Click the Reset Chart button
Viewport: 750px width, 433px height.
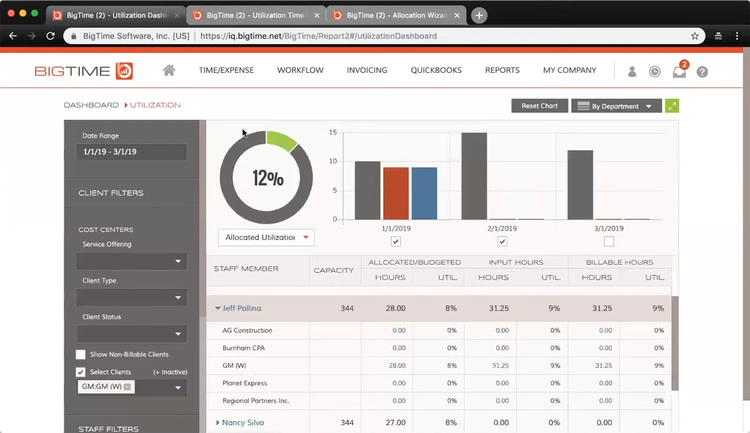coord(540,106)
